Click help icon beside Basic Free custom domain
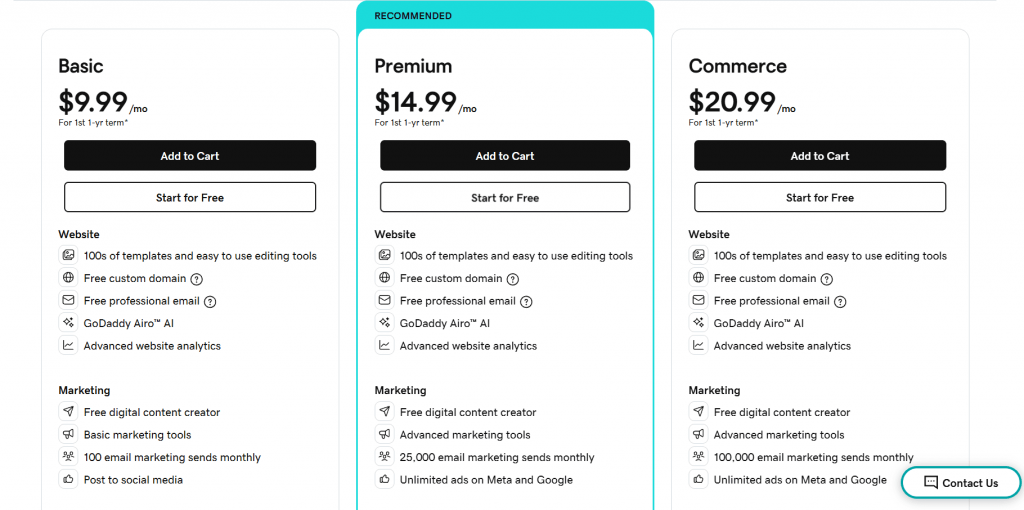 pos(197,279)
